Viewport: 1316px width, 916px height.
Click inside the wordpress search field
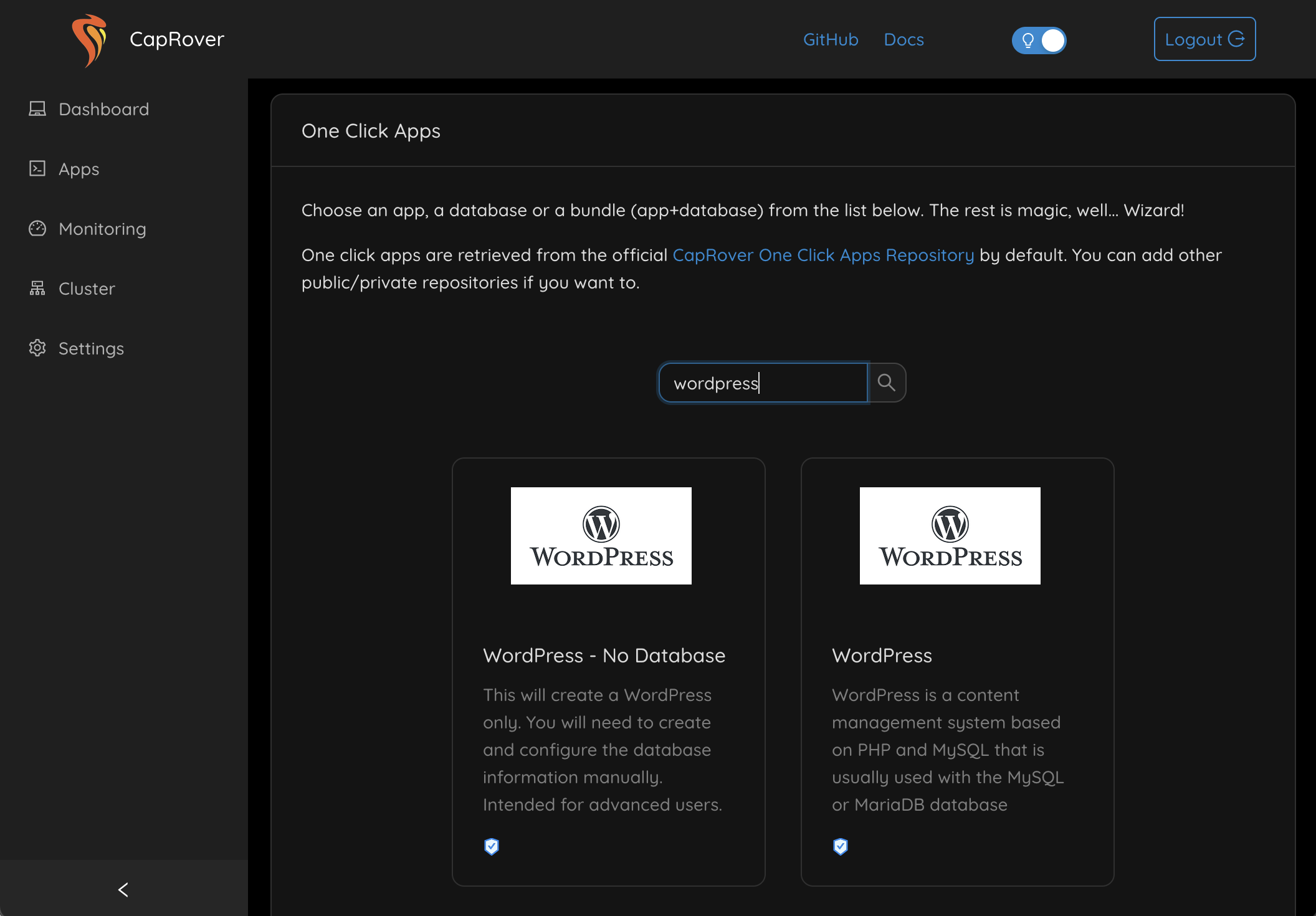(x=763, y=383)
